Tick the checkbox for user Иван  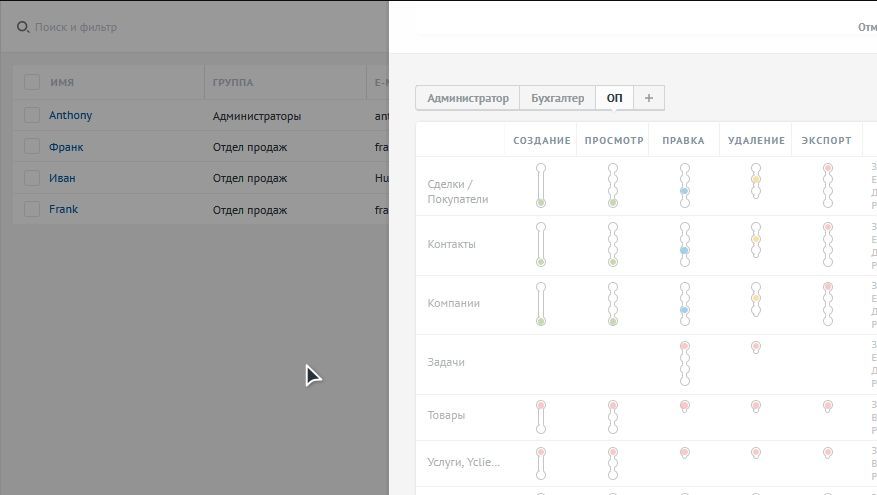click(32, 178)
